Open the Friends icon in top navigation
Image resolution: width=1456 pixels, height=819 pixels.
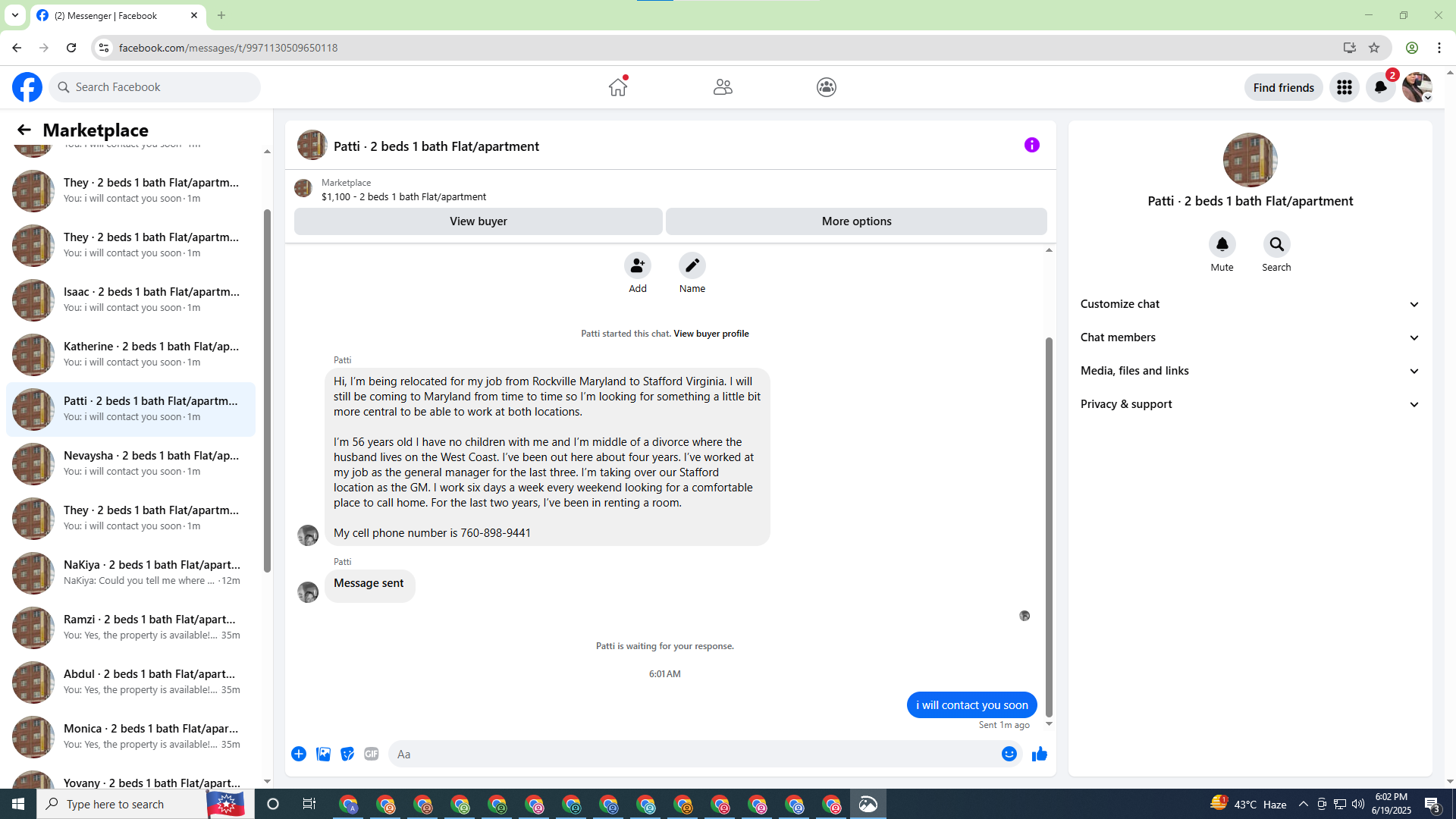pos(723,87)
